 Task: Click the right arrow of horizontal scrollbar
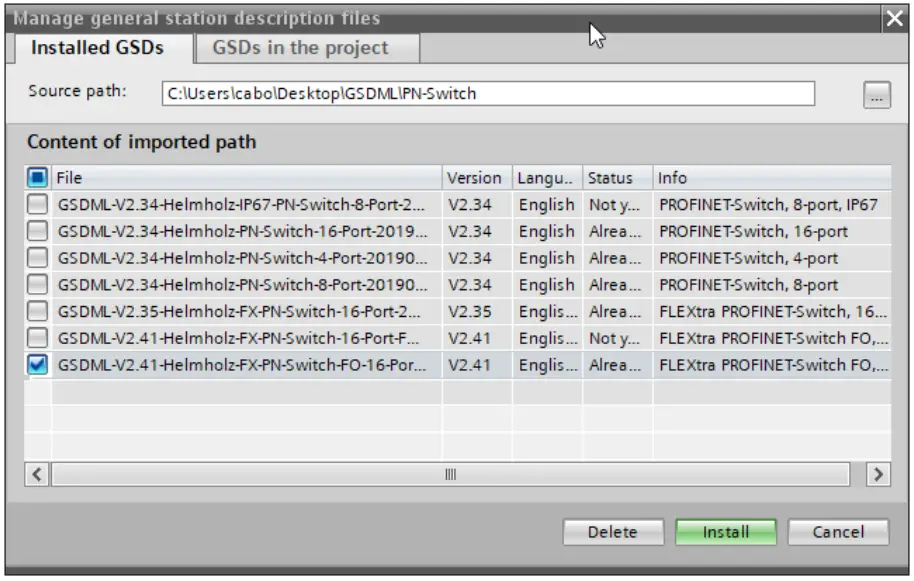[878, 474]
